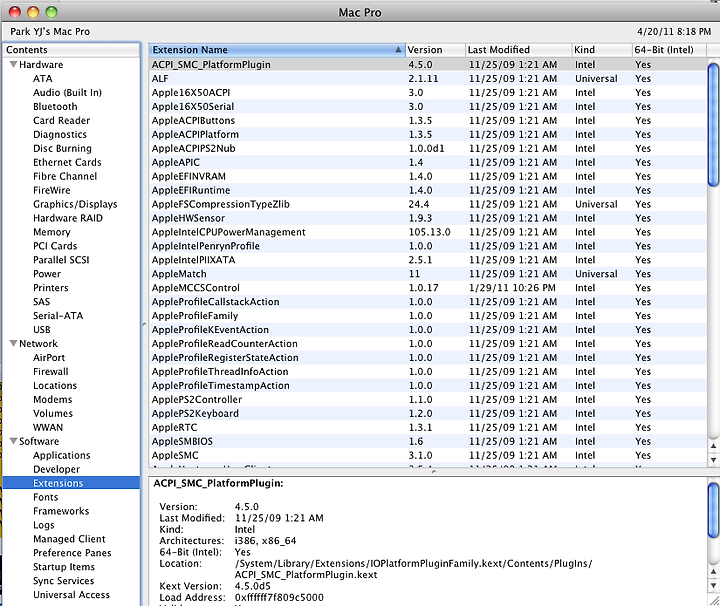Open Fonts under Software

point(45,497)
